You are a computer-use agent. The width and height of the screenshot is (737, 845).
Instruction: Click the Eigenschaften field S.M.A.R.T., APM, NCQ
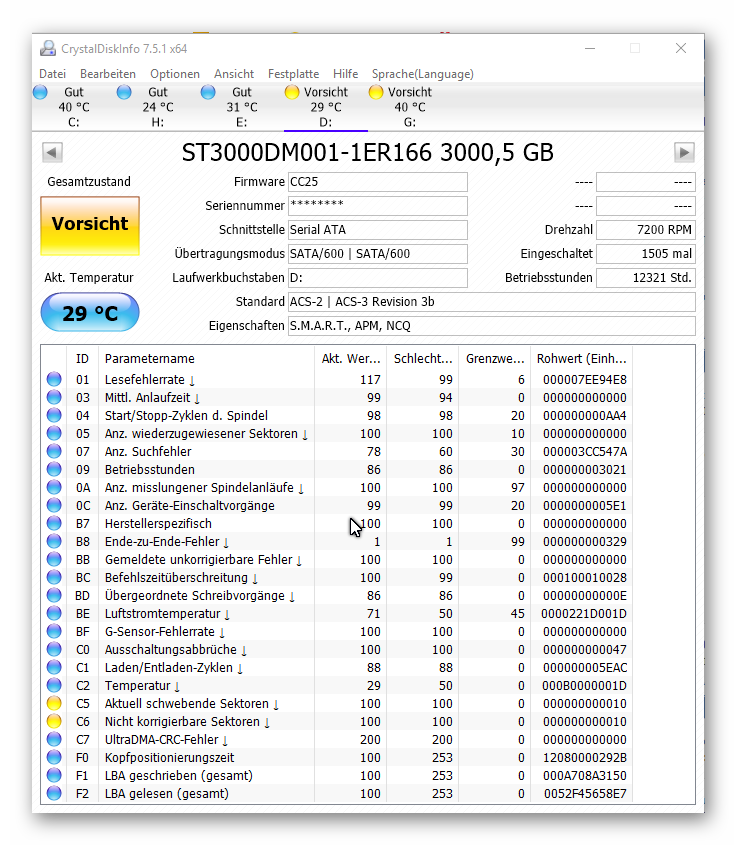click(492, 326)
